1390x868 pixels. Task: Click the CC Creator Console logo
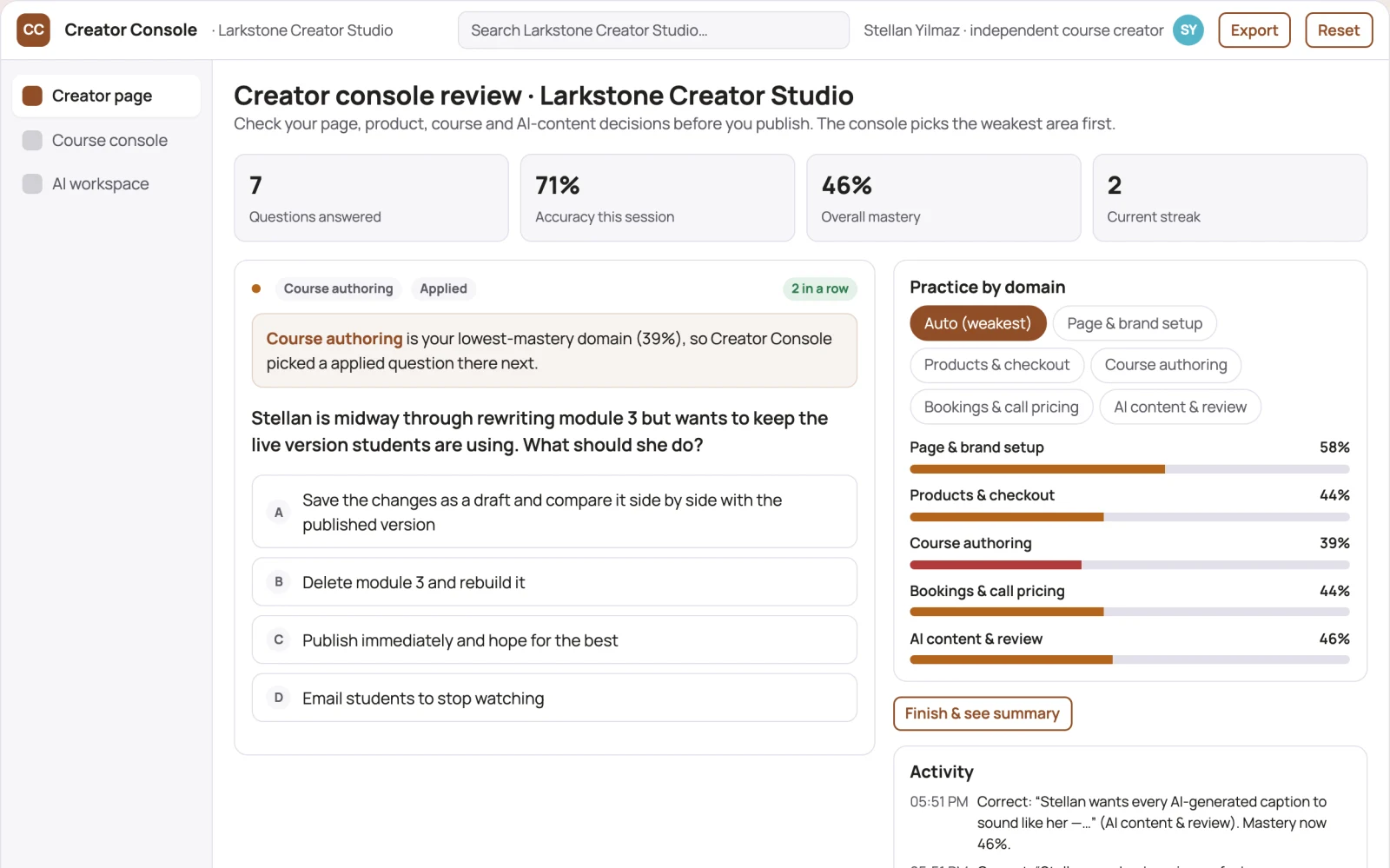pyautogui.click(x=33, y=30)
